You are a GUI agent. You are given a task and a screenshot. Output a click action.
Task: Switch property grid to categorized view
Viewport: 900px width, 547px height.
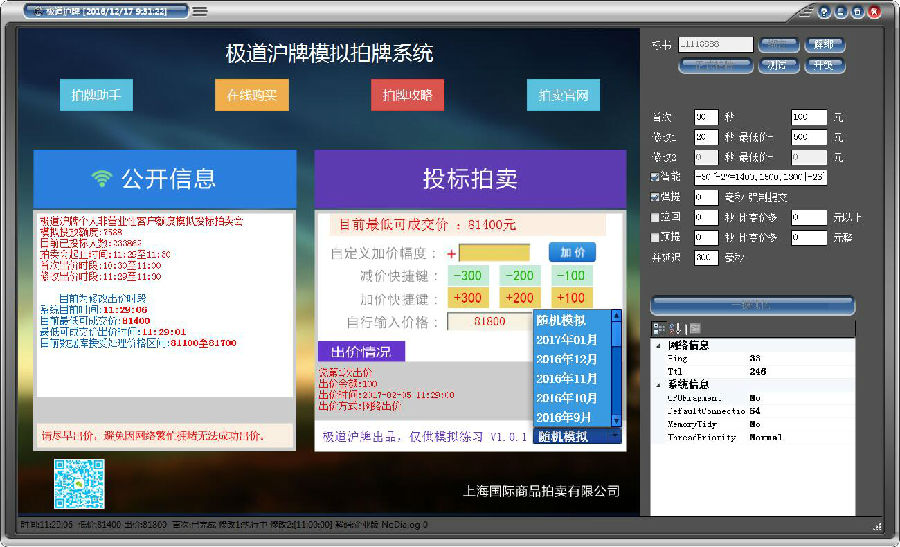coord(659,328)
